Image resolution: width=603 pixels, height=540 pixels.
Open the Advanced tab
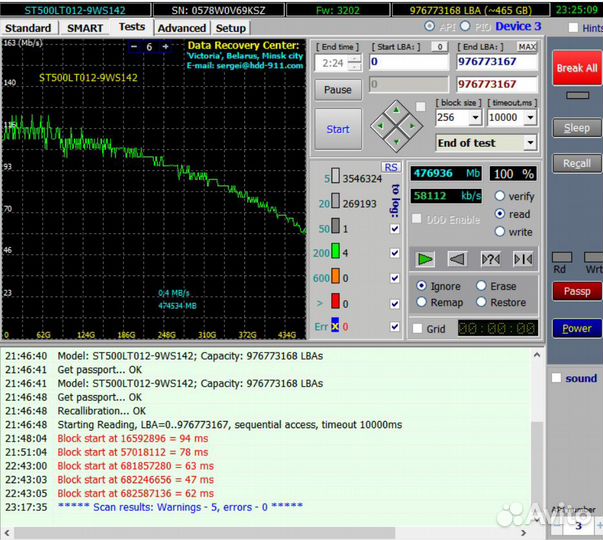pyautogui.click(x=182, y=28)
